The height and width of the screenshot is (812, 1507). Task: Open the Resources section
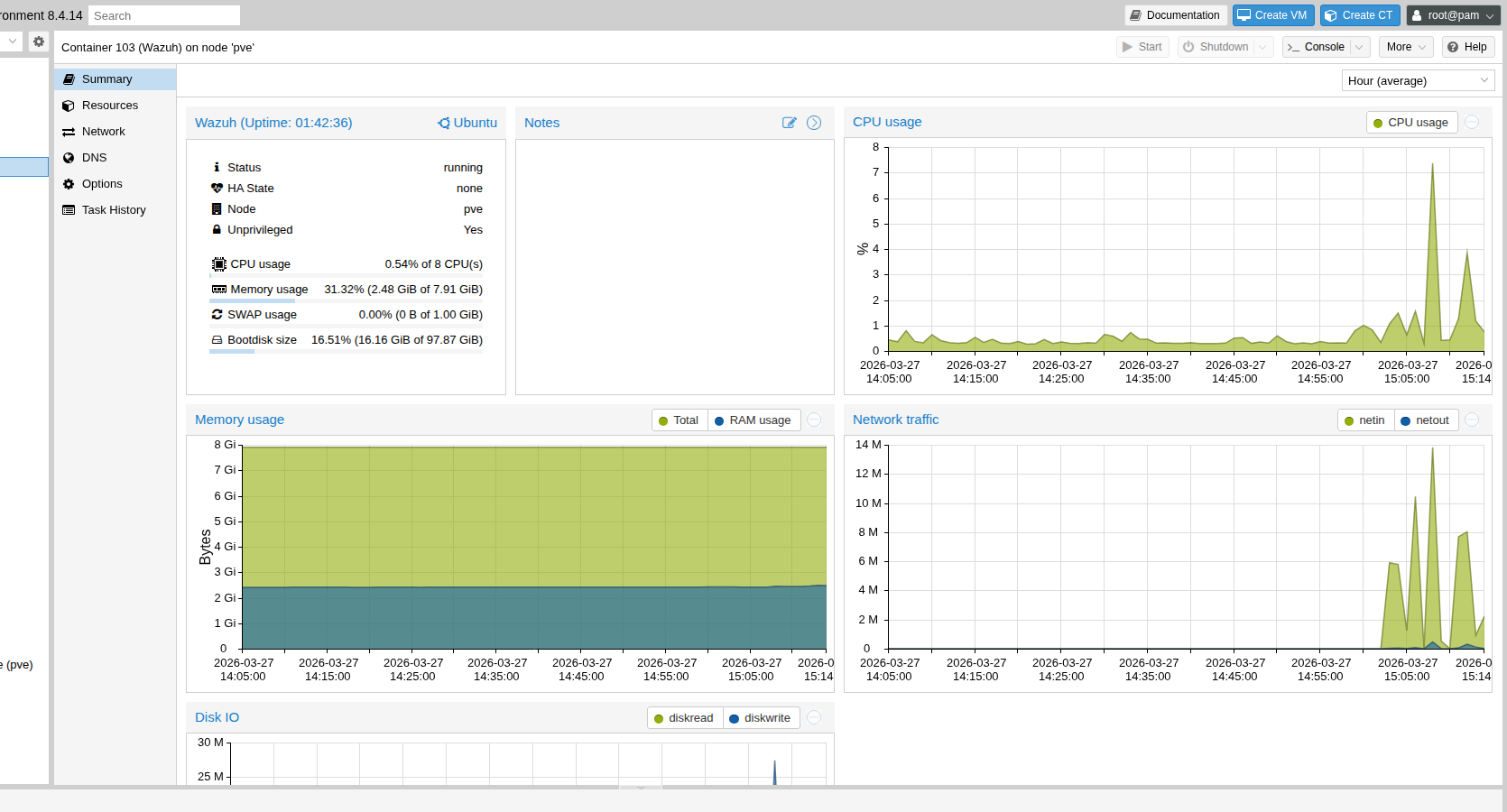(x=115, y=106)
